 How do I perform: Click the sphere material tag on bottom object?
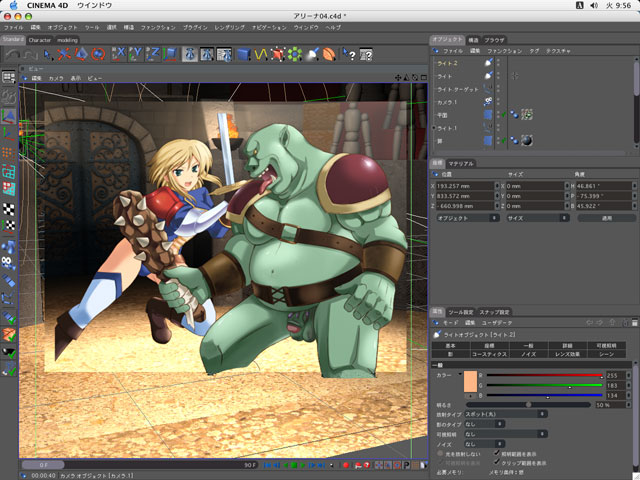(x=527, y=140)
